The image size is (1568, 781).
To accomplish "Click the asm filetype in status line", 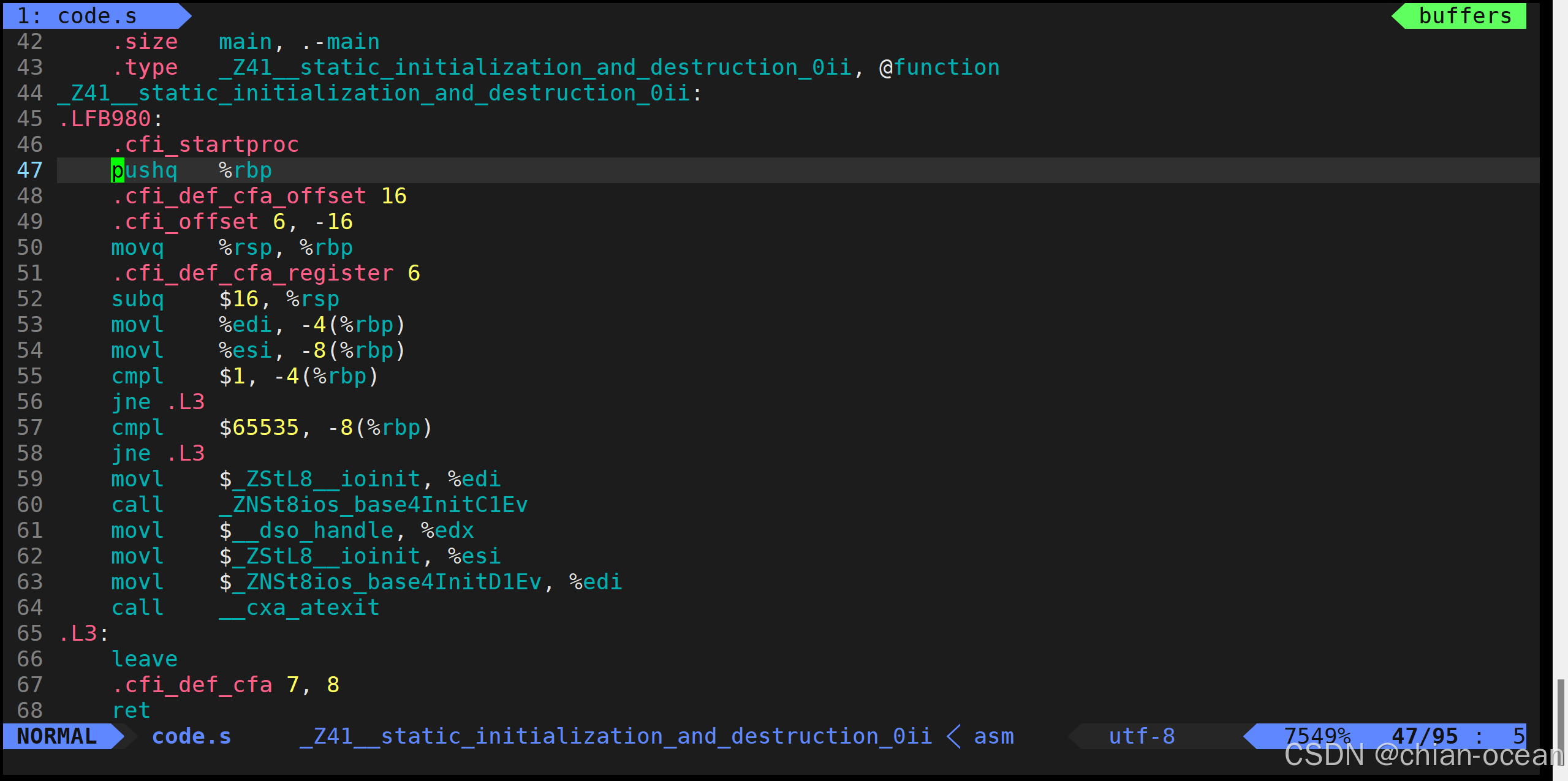I will (x=994, y=736).
